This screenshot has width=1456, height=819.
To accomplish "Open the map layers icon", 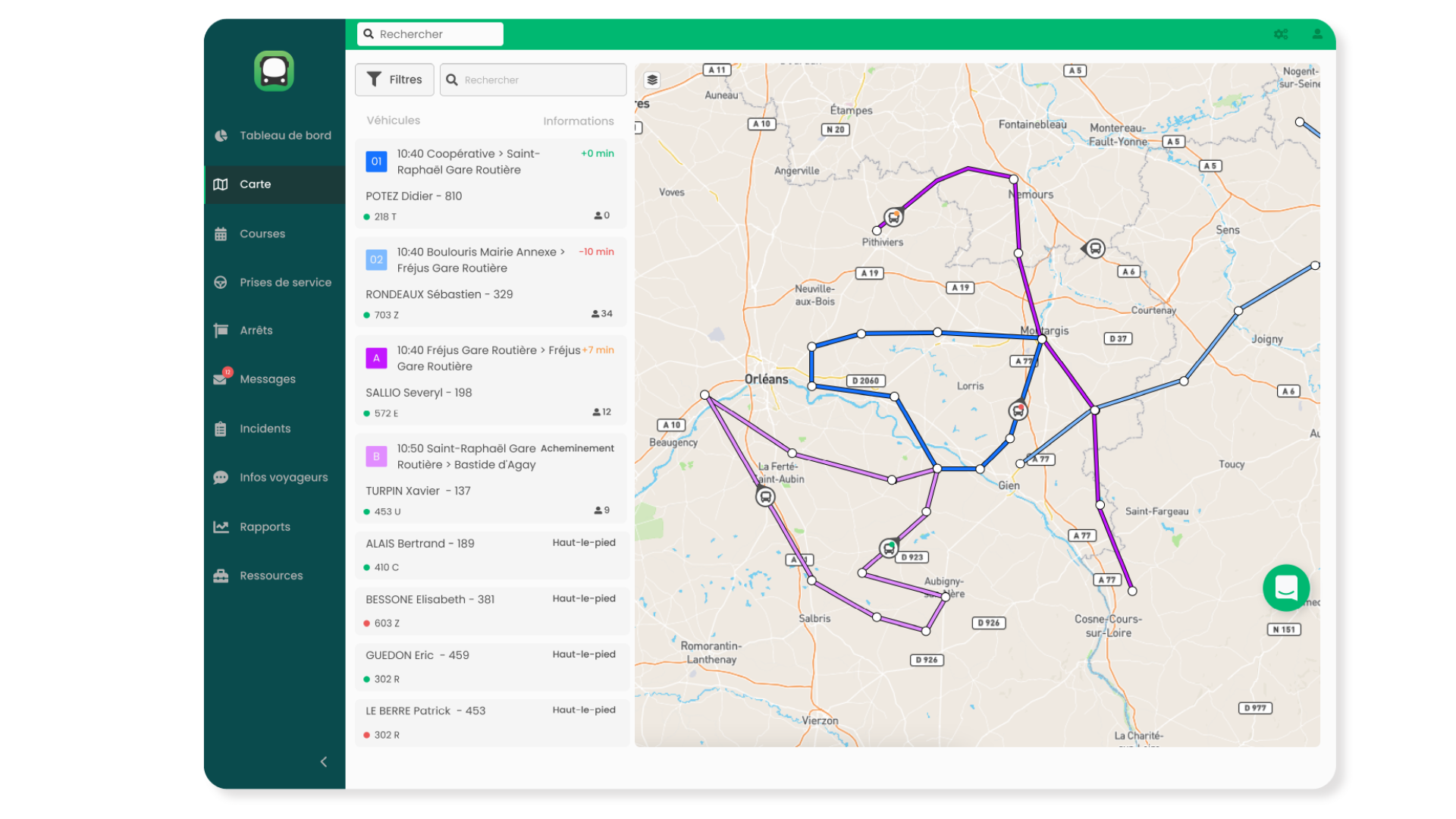I will click(652, 80).
